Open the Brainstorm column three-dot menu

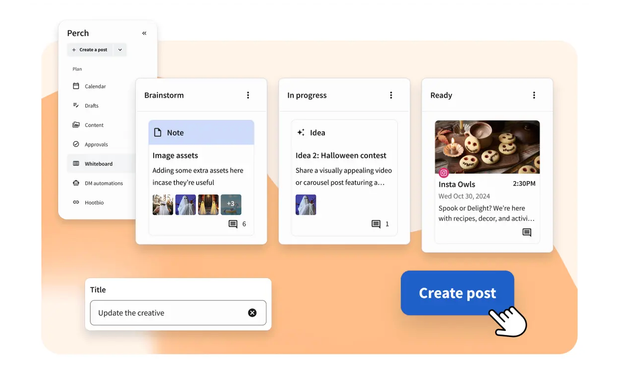point(248,95)
